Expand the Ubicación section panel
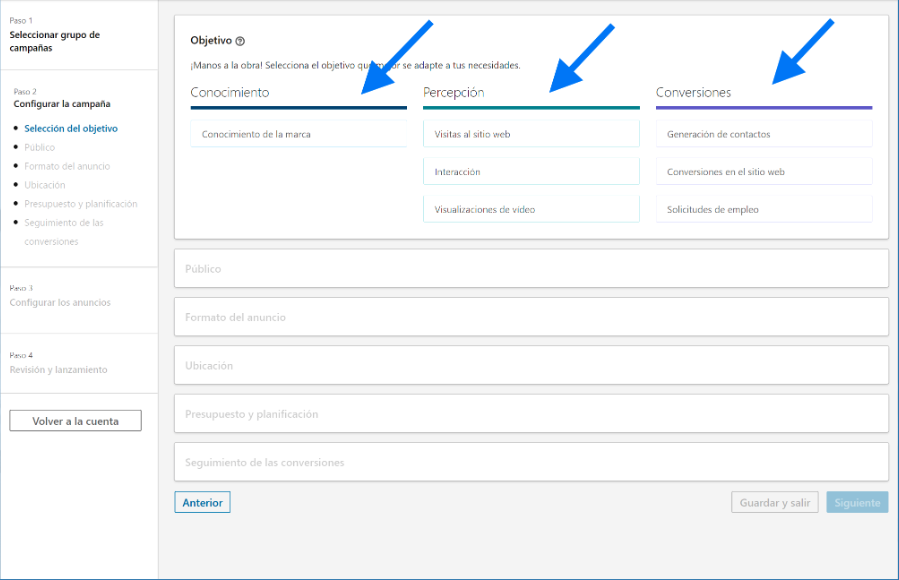Viewport: 899px width, 580px height. 531,366
